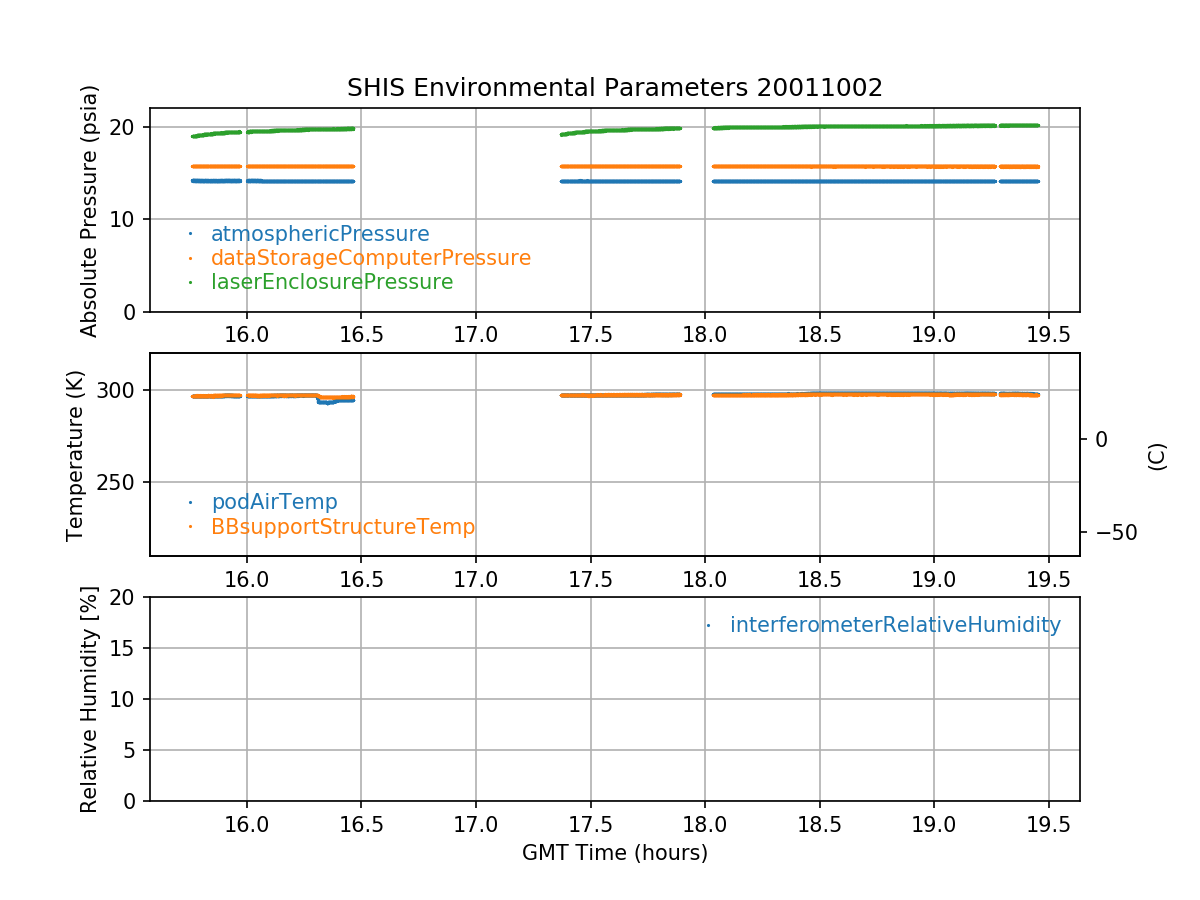Click the Temperature (K) axis label
The width and height of the screenshot is (1200, 900).
tap(76, 456)
